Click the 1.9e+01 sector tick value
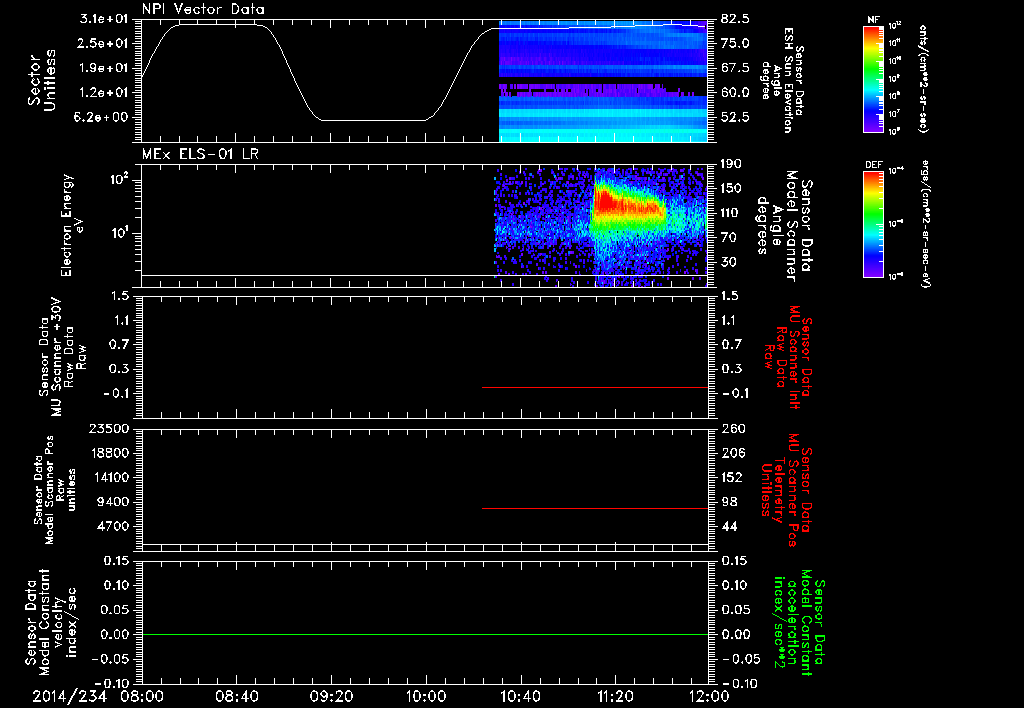Screen dimensions: 1024x708 pyautogui.click(x=104, y=68)
